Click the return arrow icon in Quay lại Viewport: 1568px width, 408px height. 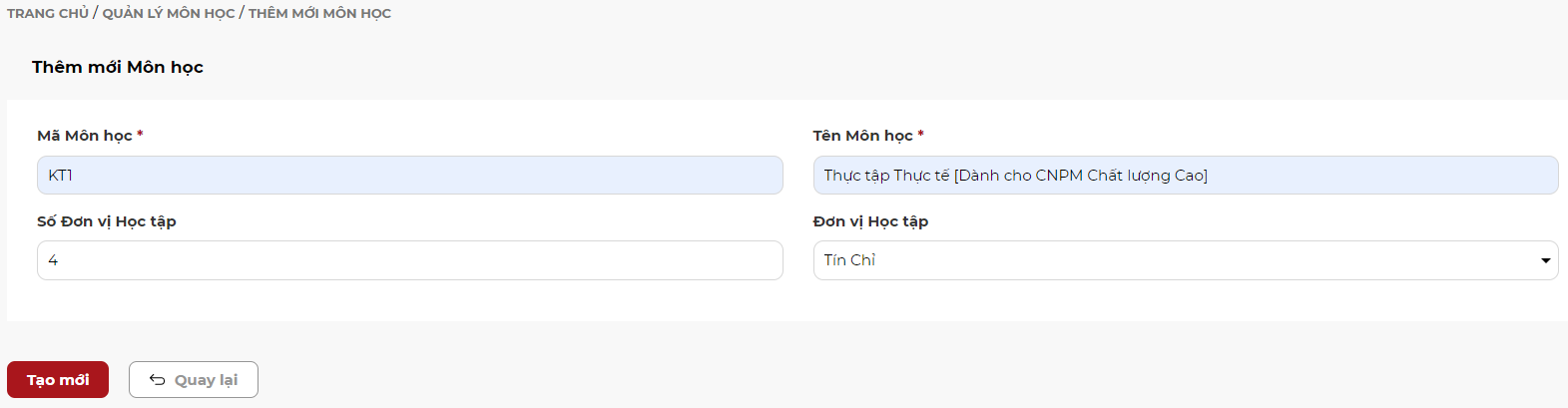tap(157, 379)
